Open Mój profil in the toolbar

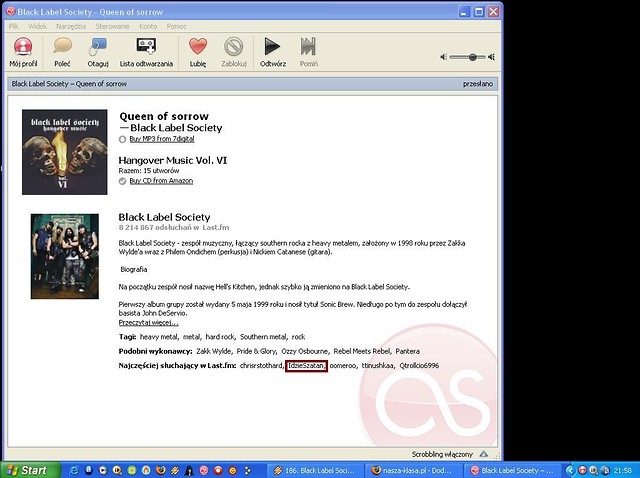click(23, 52)
